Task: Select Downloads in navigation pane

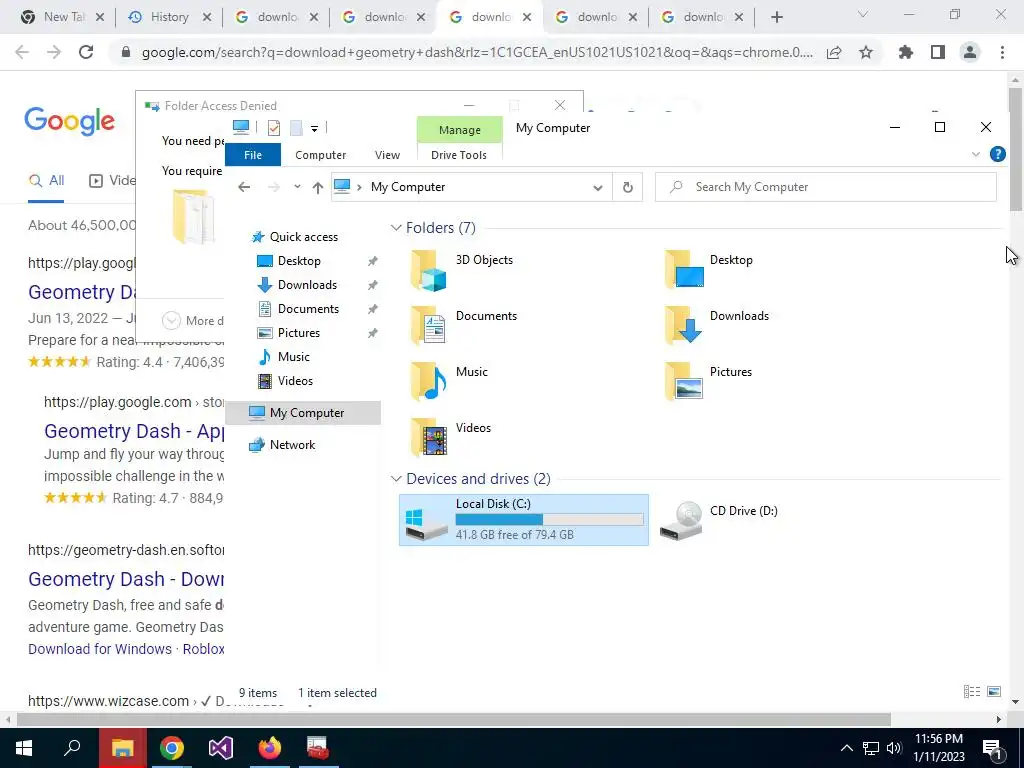Action: 307,285
